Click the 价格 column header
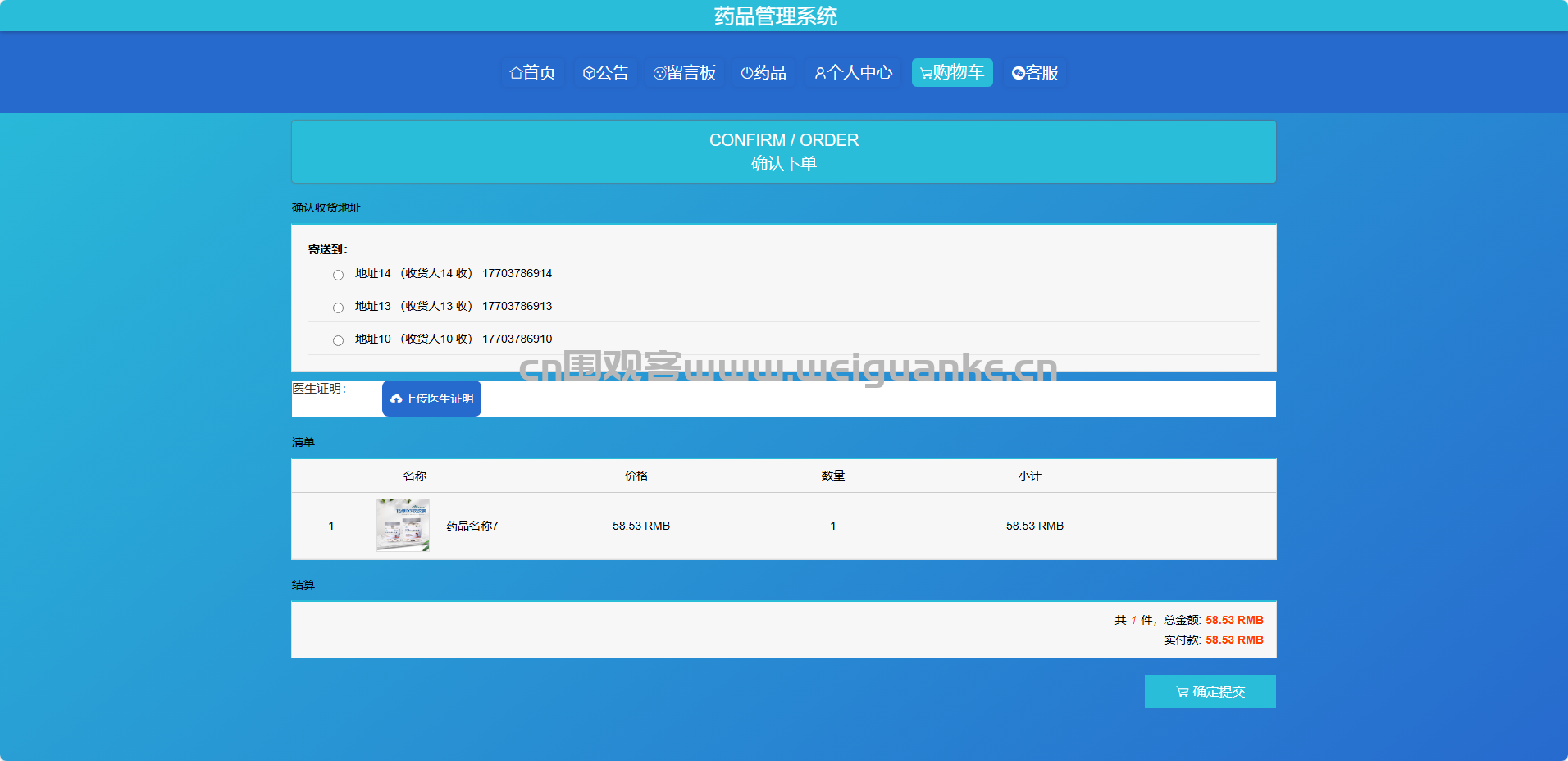 click(636, 476)
